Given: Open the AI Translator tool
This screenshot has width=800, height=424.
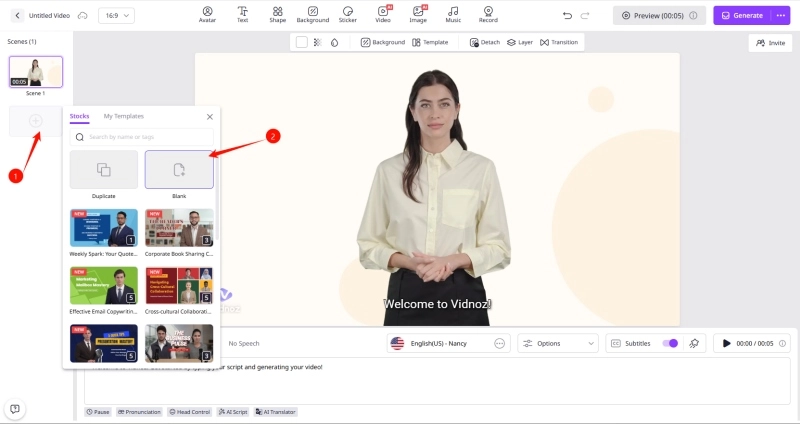Looking at the screenshot, I should tap(276, 412).
